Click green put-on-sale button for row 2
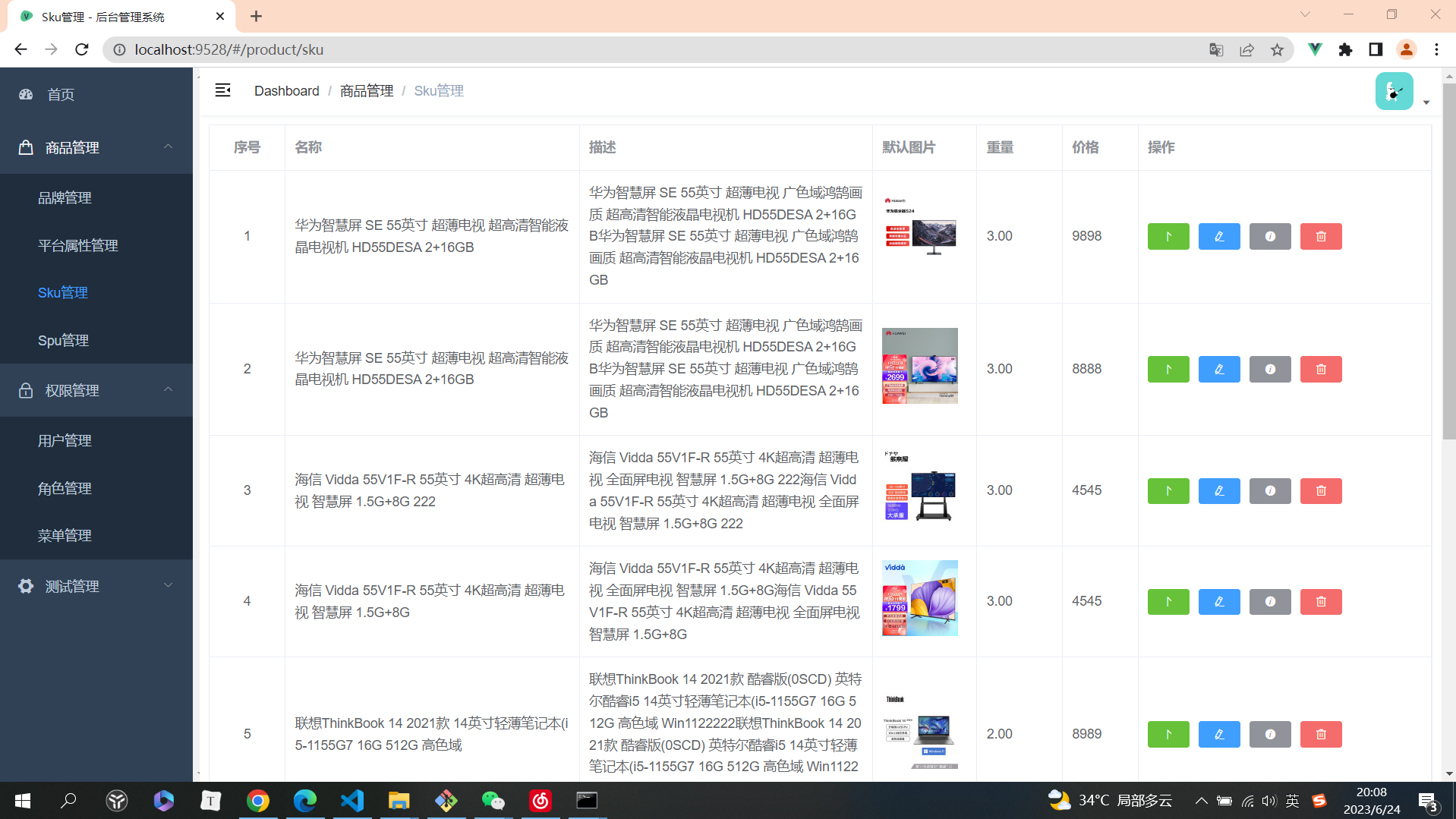This screenshot has height=819, width=1456. 1168,369
